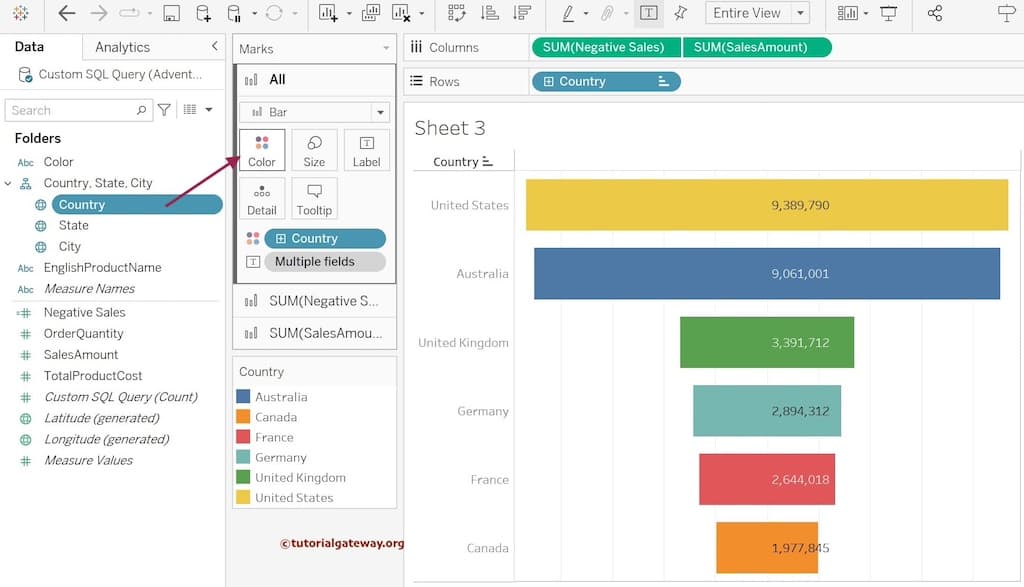Click the tutorialgateway.org link
This screenshot has height=587, width=1024.
click(341, 544)
